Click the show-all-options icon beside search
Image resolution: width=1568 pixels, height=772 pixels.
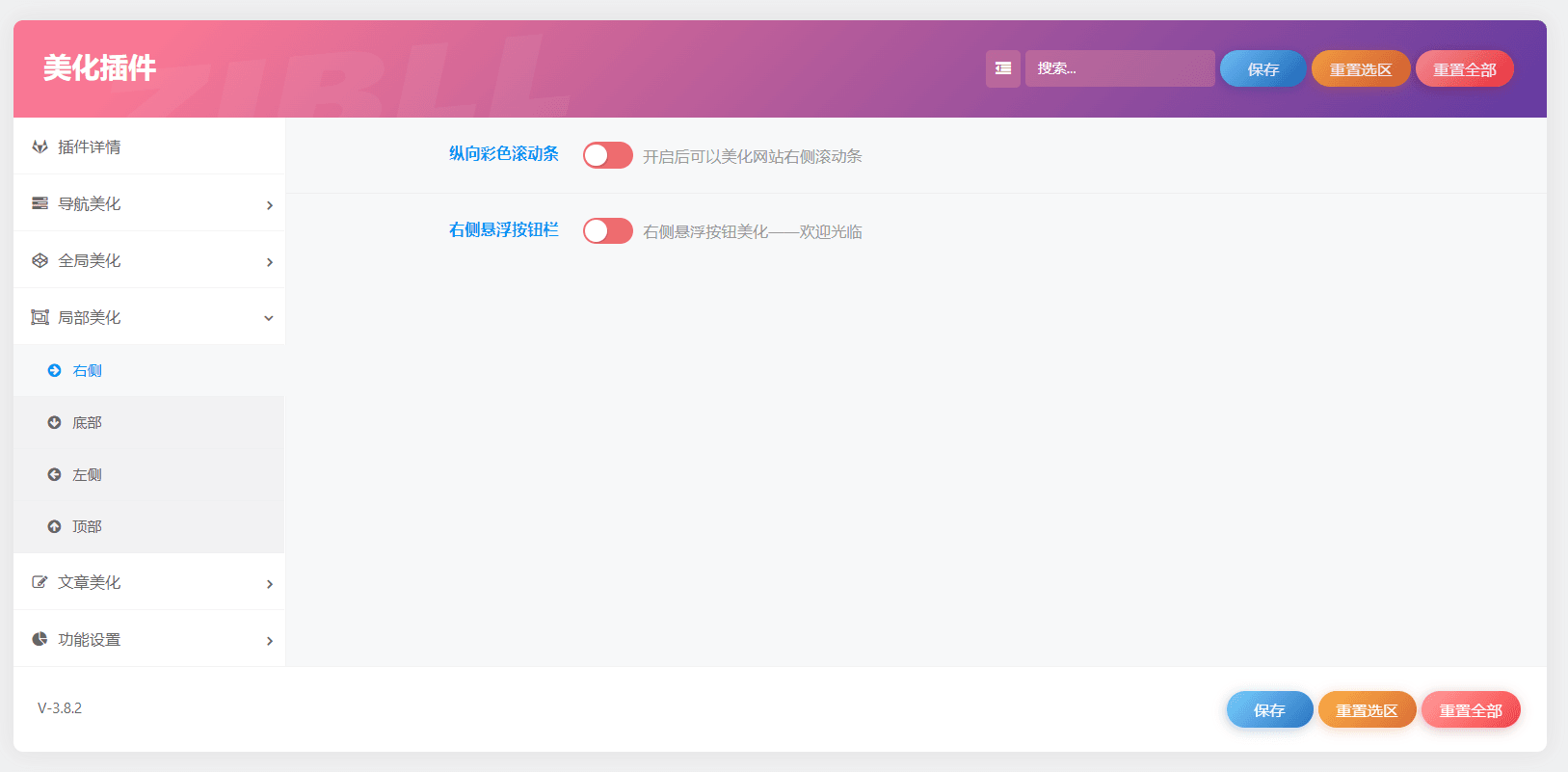click(x=1002, y=68)
